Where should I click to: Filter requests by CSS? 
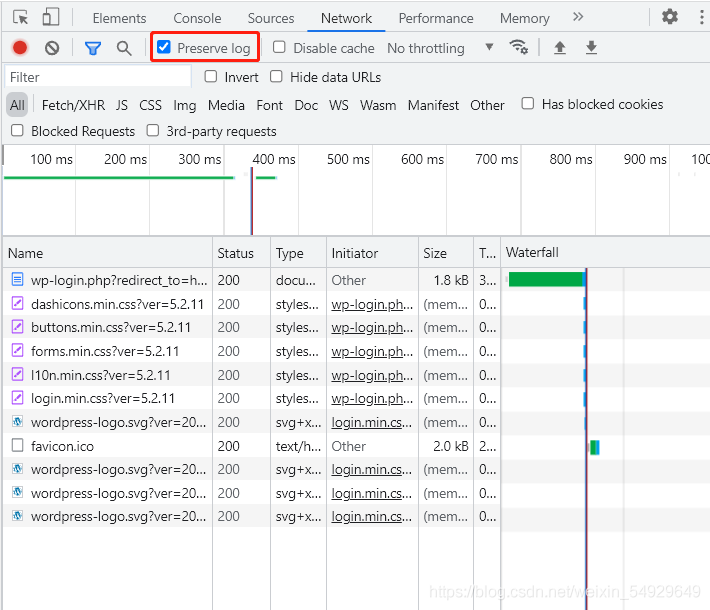click(150, 105)
